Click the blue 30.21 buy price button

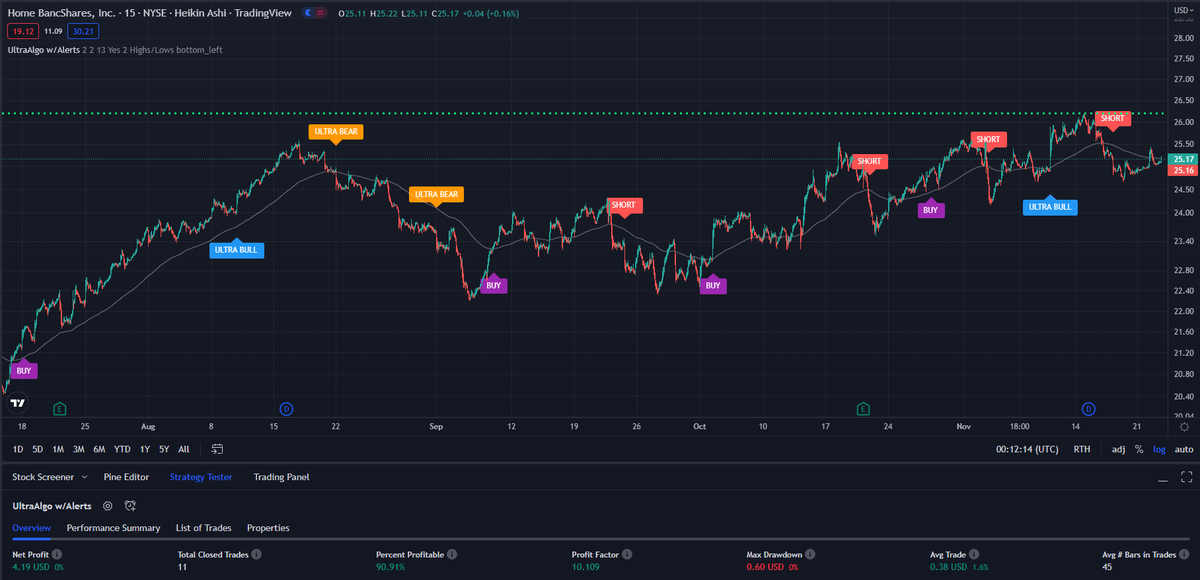[83, 31]
